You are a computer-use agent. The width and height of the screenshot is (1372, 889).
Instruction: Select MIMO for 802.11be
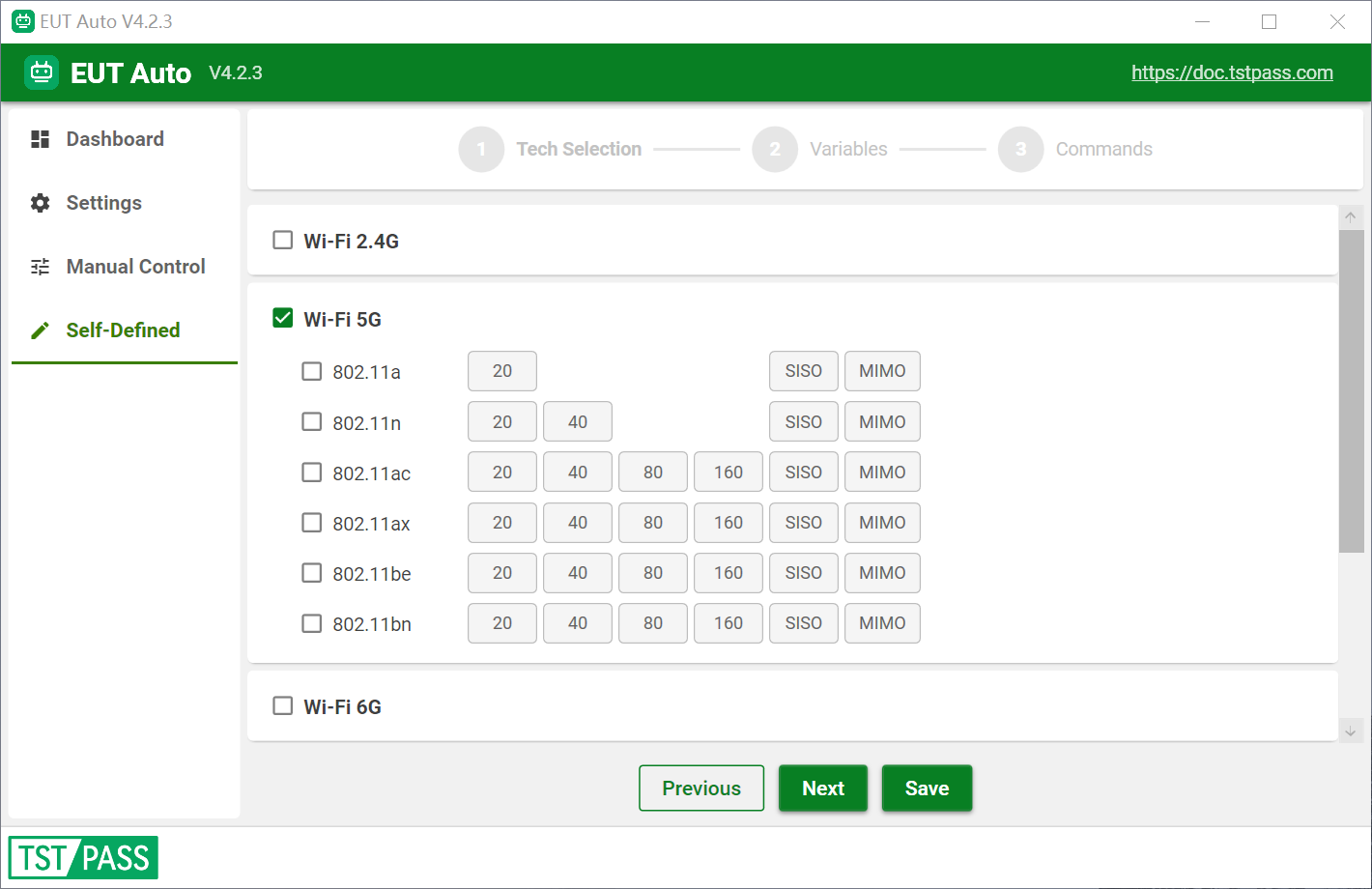click(x=882, y=573)
